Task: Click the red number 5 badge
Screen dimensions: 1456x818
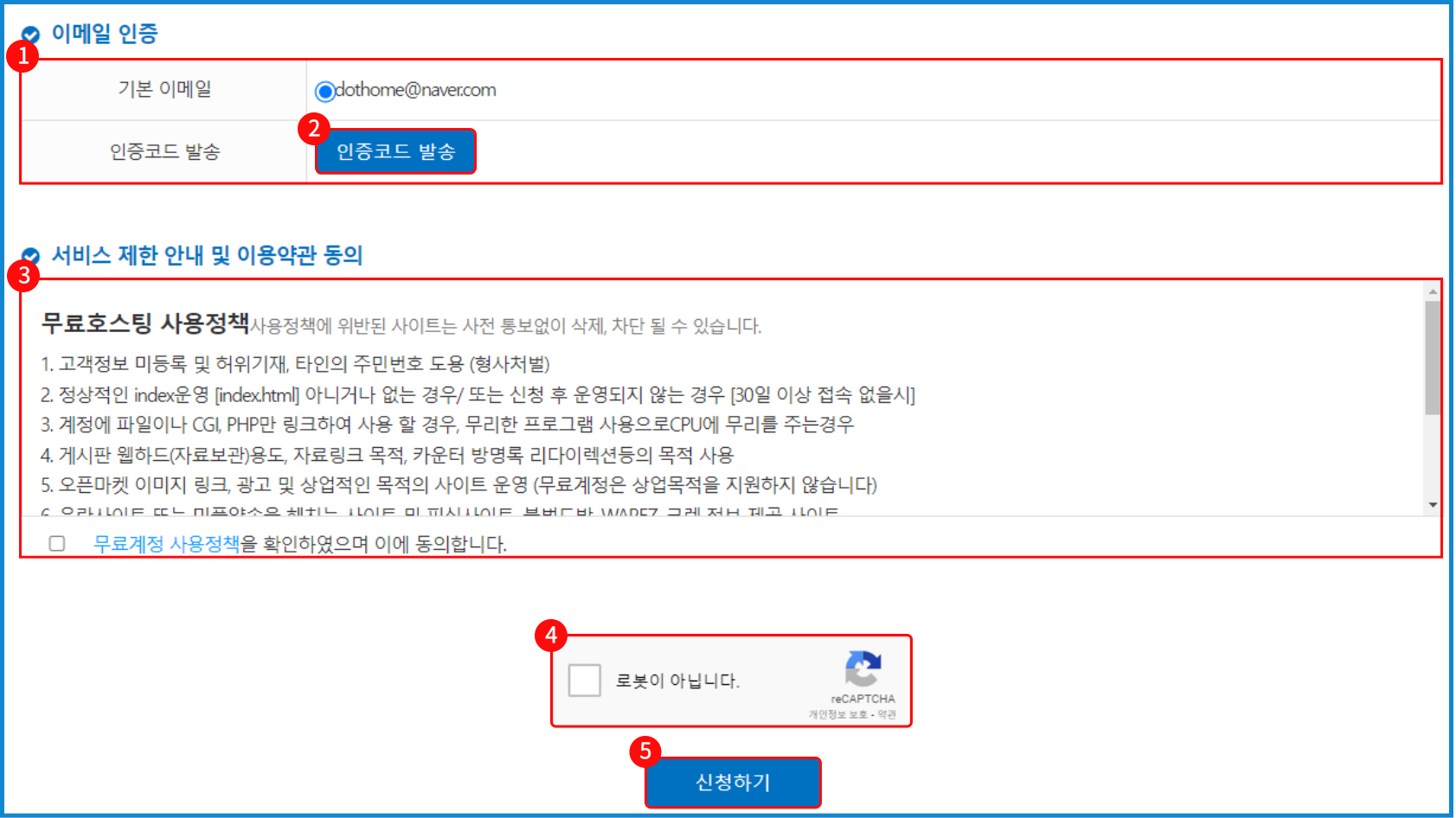Action: click(645, 751)
